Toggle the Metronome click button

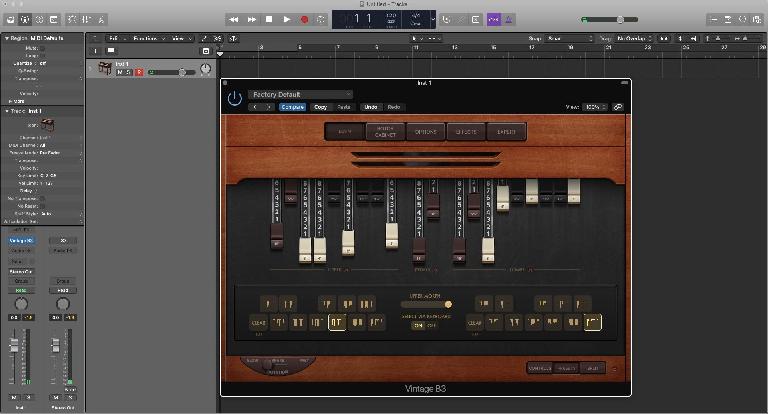point(508,20)
